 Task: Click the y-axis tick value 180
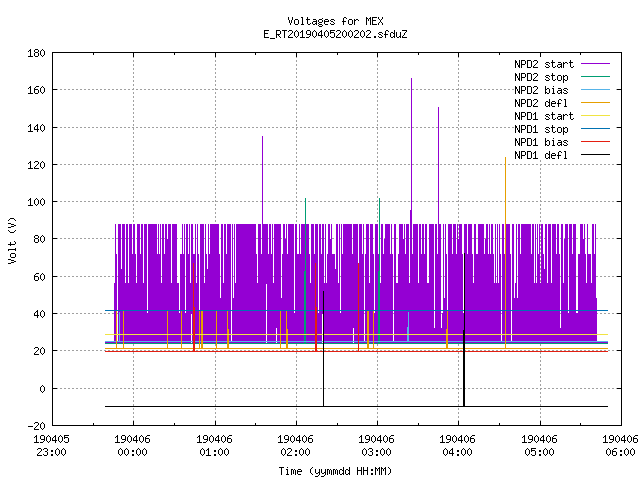[36, 53]
